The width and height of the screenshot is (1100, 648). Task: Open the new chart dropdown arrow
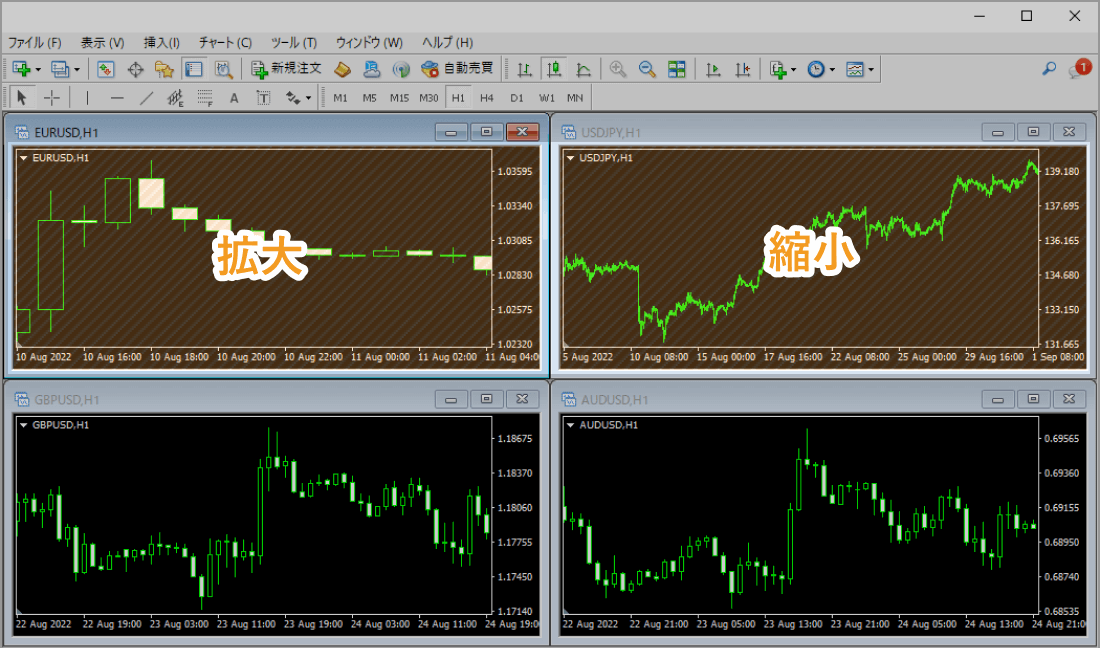[x=38, y=70]
